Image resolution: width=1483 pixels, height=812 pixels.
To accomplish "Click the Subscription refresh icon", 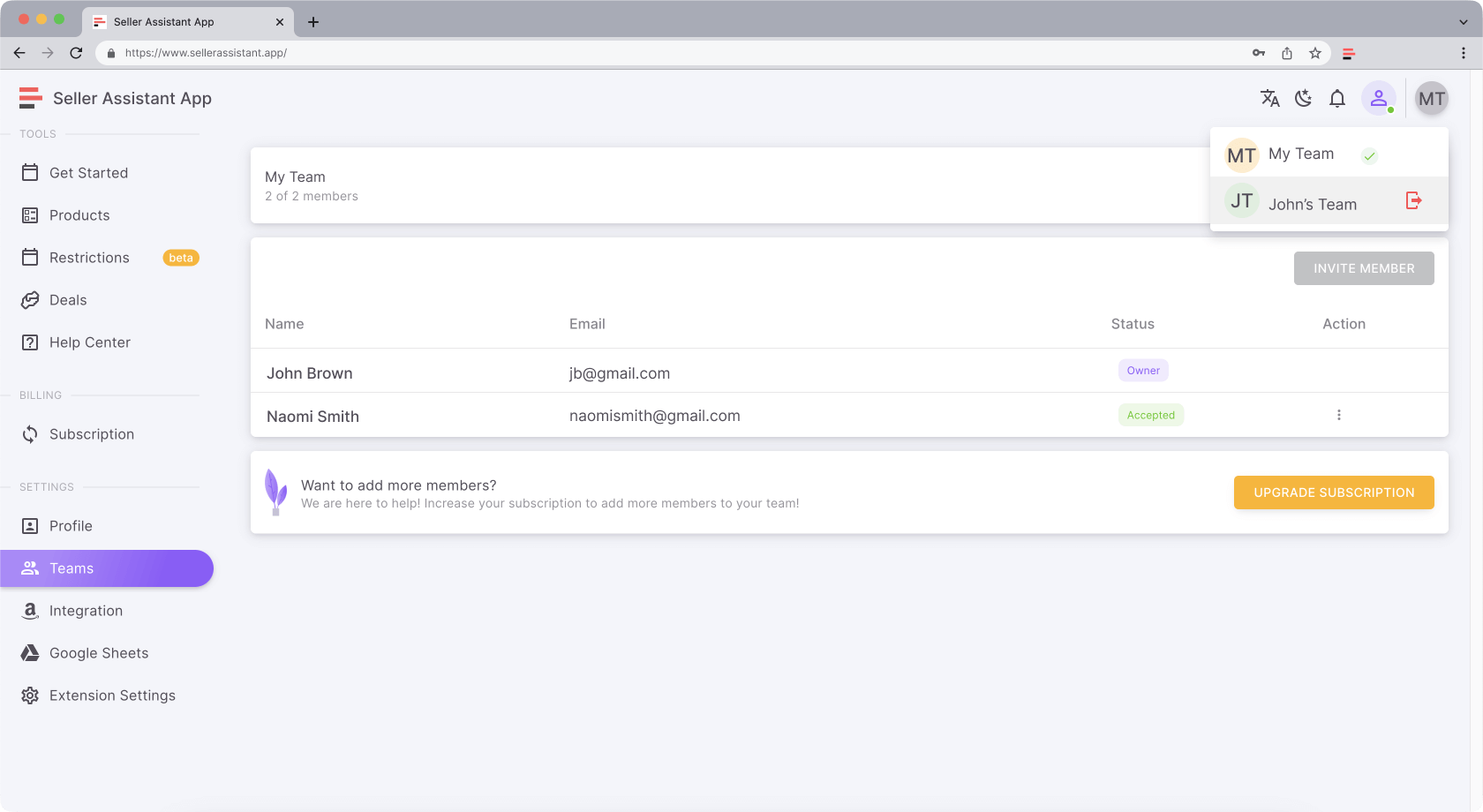I will coord(30,434).
